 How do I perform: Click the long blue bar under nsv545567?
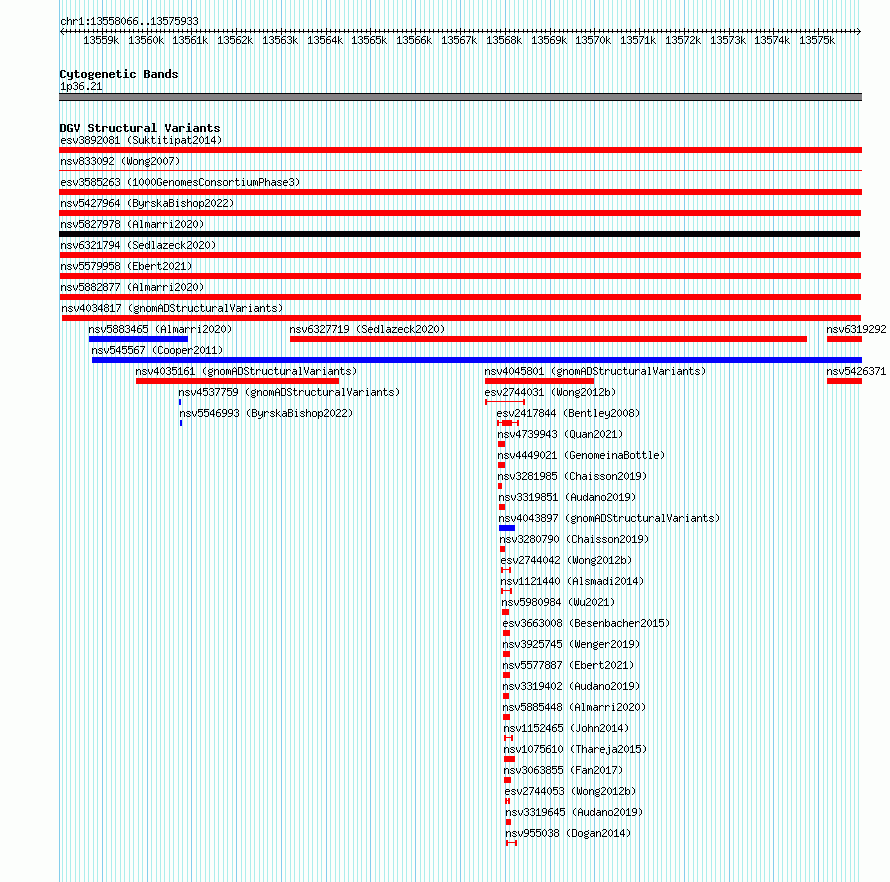(x=477, y=360)
